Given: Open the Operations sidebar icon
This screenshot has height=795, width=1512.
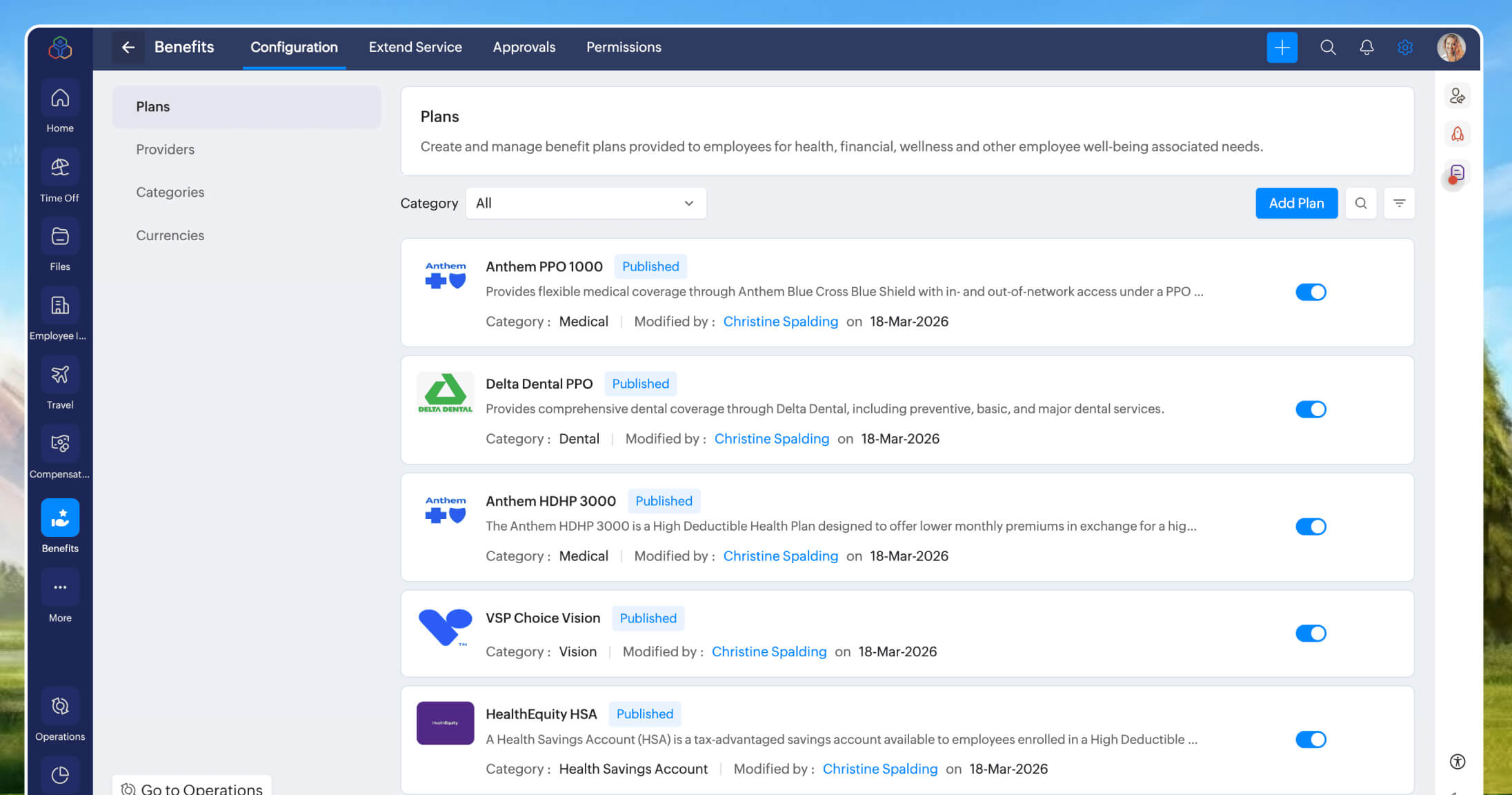Looking at the screenshot, I should 60,706.
